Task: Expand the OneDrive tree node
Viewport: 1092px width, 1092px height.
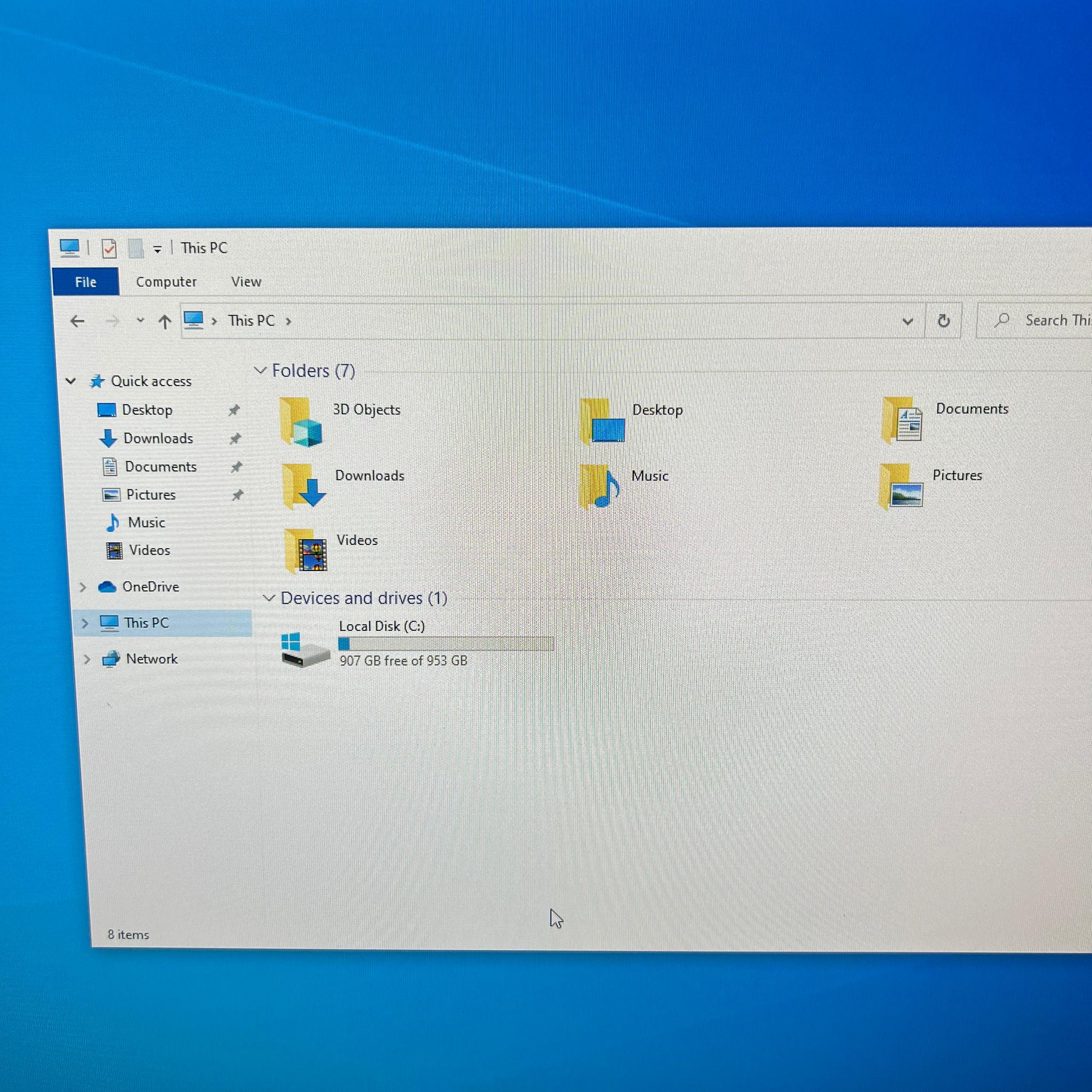Action: 83,587
